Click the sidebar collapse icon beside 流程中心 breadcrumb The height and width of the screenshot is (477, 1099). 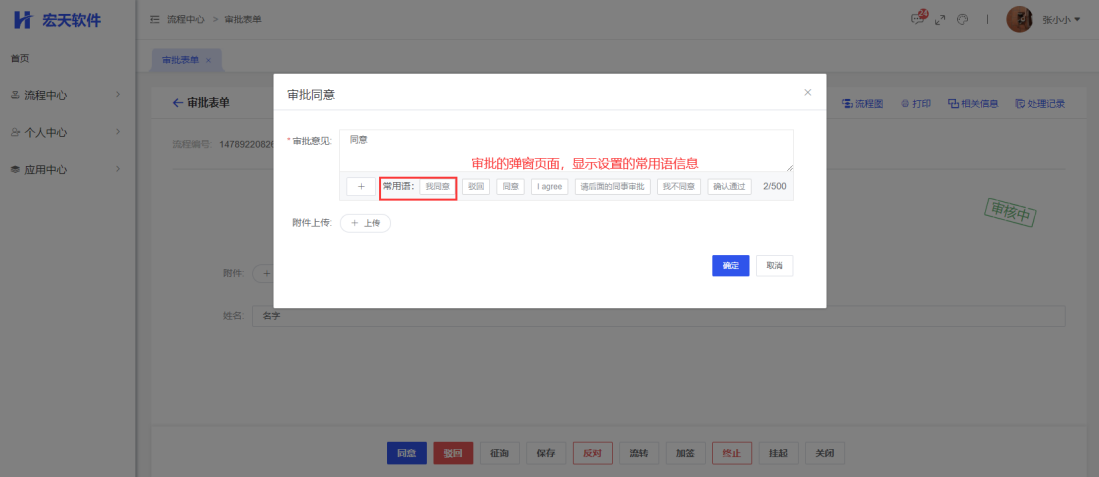155,19
